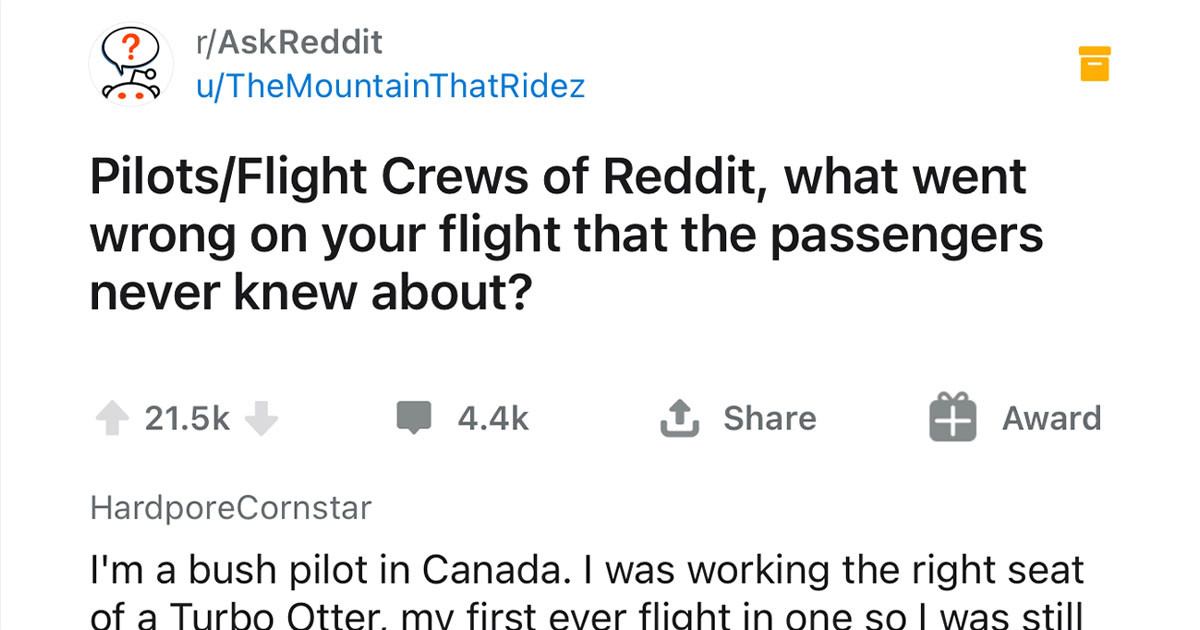
Task: Select the upvote count 21.5k
Action: coord(186,418)
